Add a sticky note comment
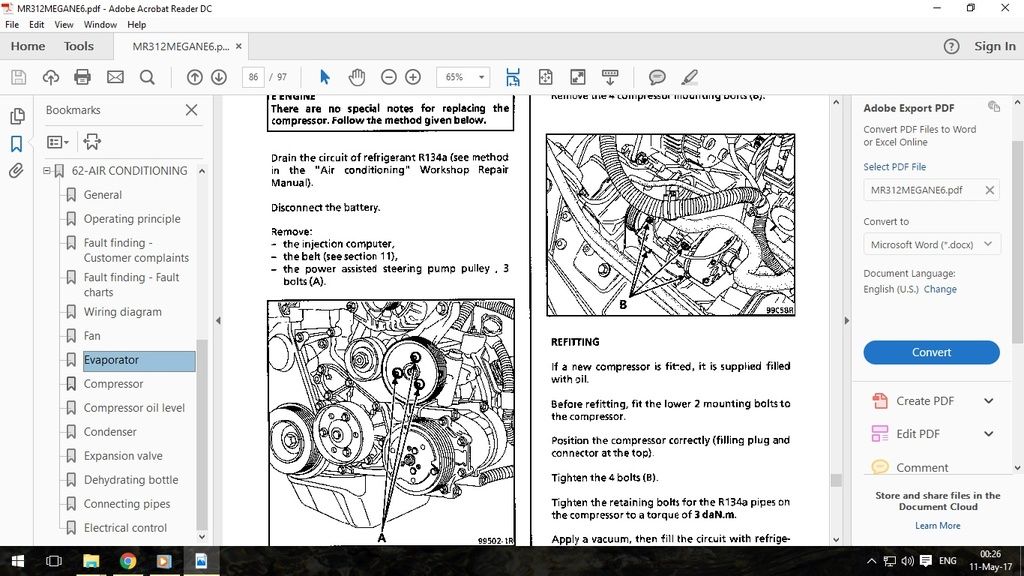The height and width of the screenshot is (576, 1024). click(657, 77)
